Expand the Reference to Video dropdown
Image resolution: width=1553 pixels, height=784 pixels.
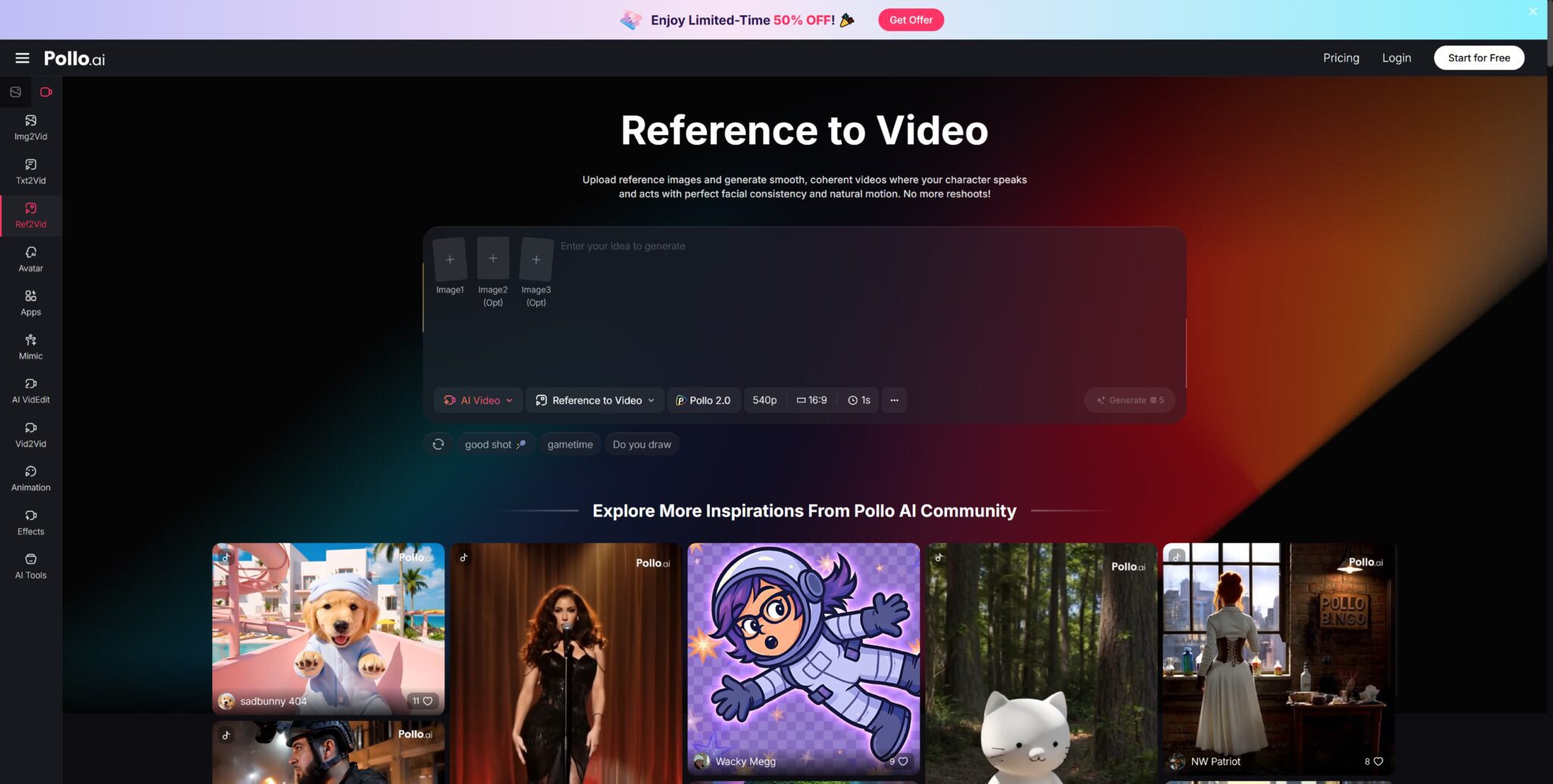click(595, 400)
